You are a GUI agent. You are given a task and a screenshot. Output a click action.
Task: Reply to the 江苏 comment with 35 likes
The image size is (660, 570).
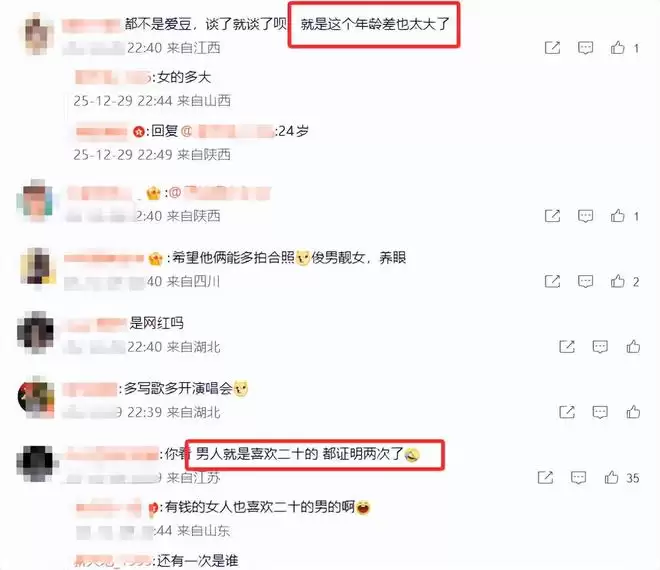578,477
